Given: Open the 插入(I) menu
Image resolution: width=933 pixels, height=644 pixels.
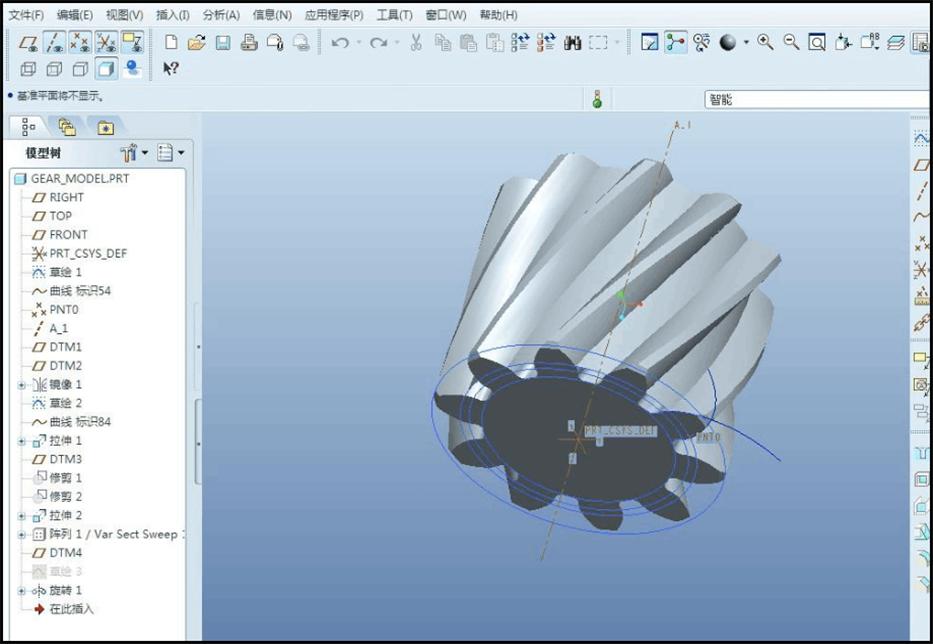Looking at the screenshot, I should [173, 15].
